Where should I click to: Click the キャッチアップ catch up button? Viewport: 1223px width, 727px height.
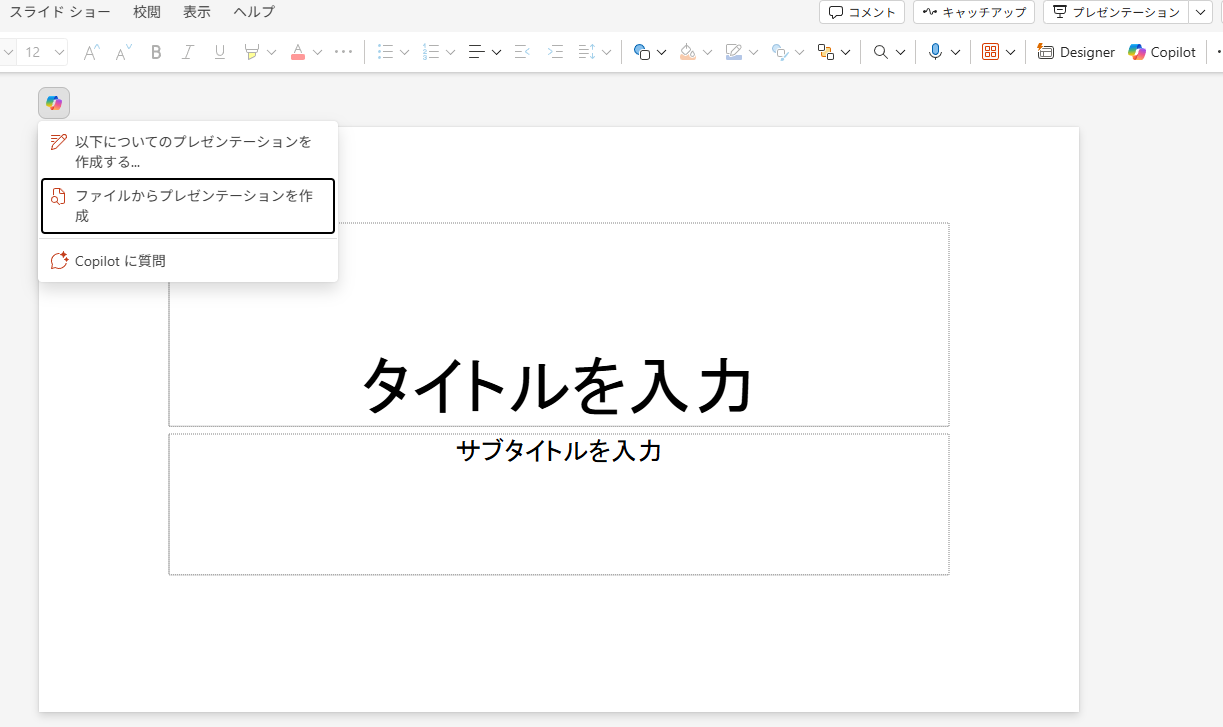click(x=974, y=12)
